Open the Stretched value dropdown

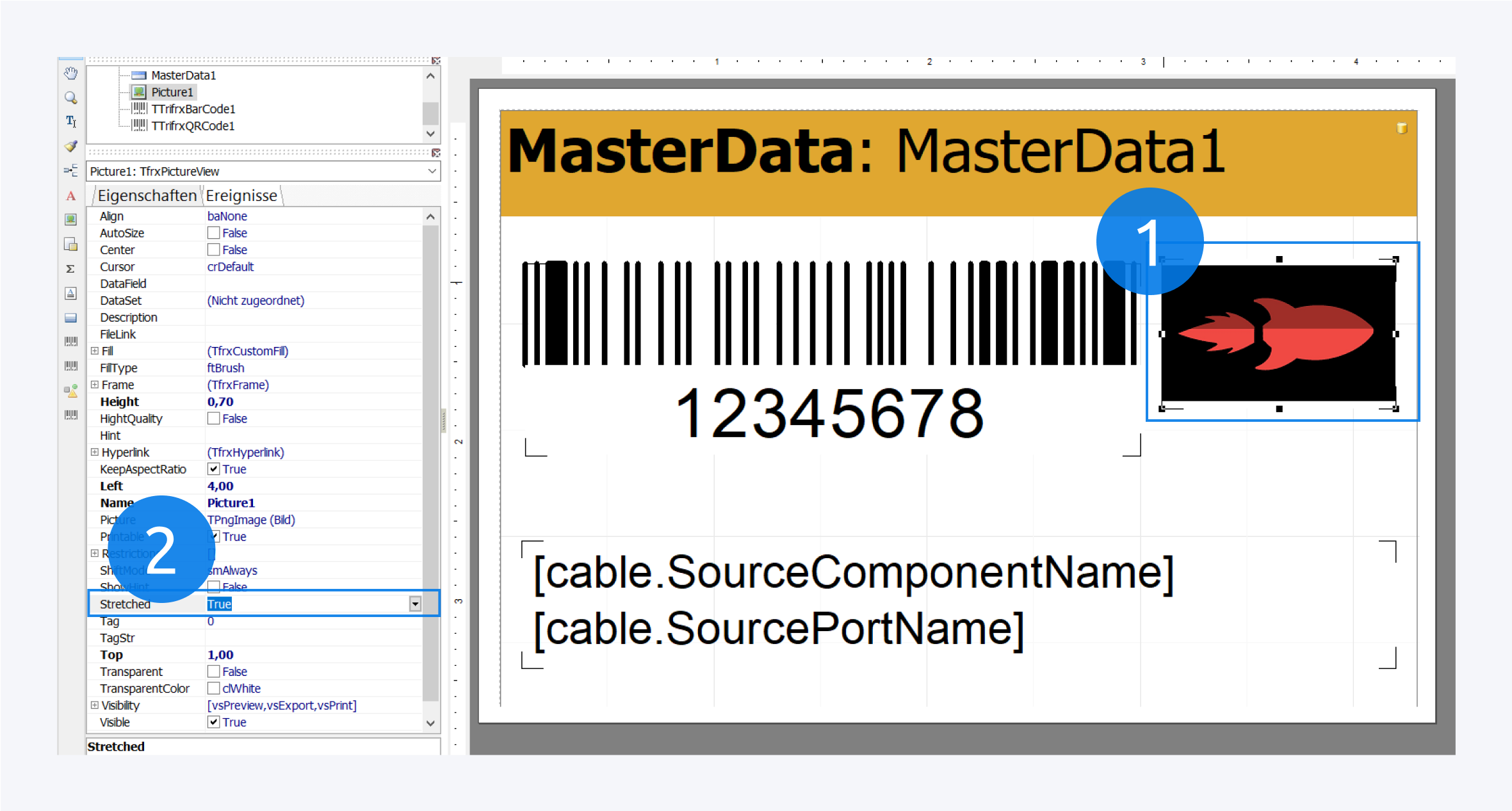[415, 604]
